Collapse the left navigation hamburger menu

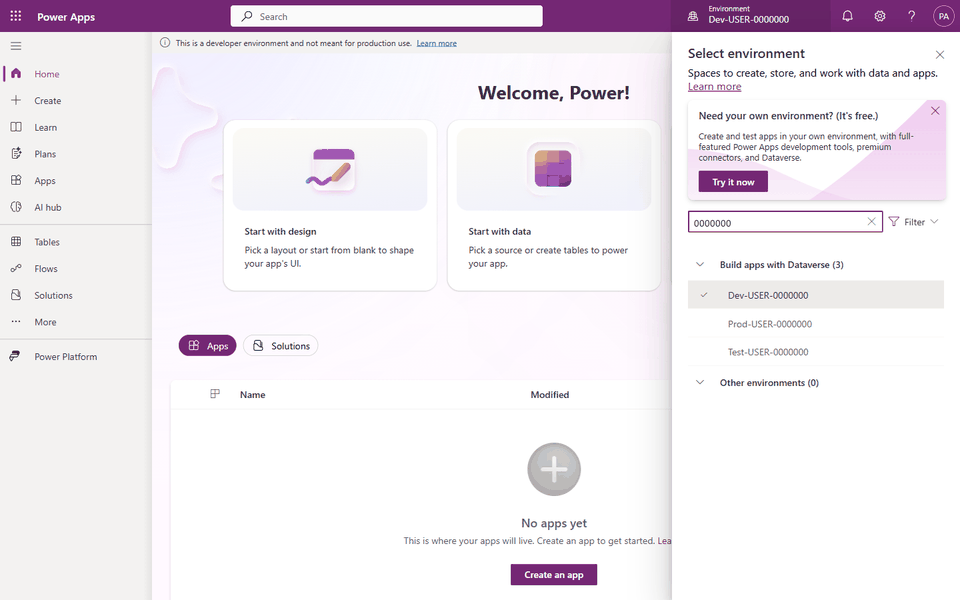point(16,46)
